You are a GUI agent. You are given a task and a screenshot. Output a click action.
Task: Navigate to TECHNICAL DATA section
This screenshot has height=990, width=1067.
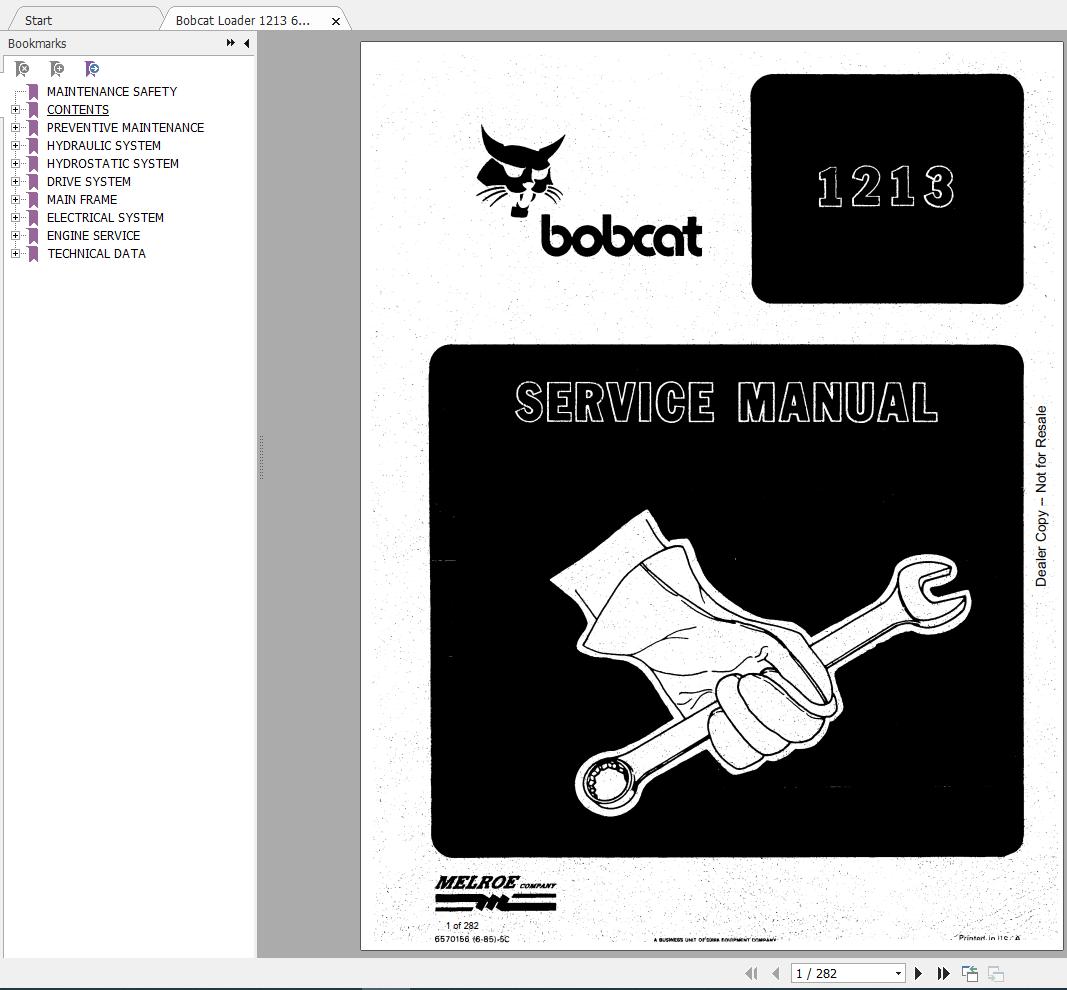click(x=96, y=253)
